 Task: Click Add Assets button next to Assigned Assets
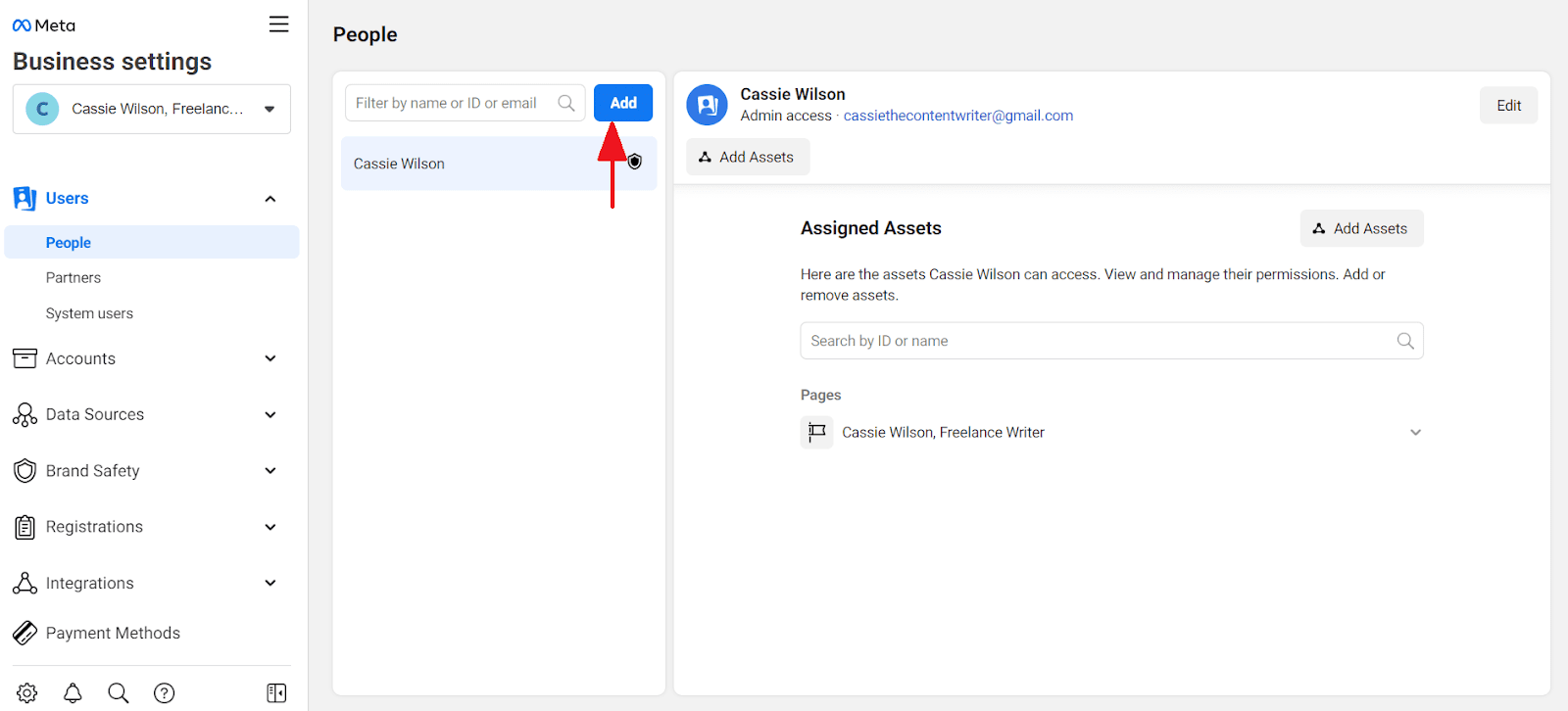[1362, 228]
